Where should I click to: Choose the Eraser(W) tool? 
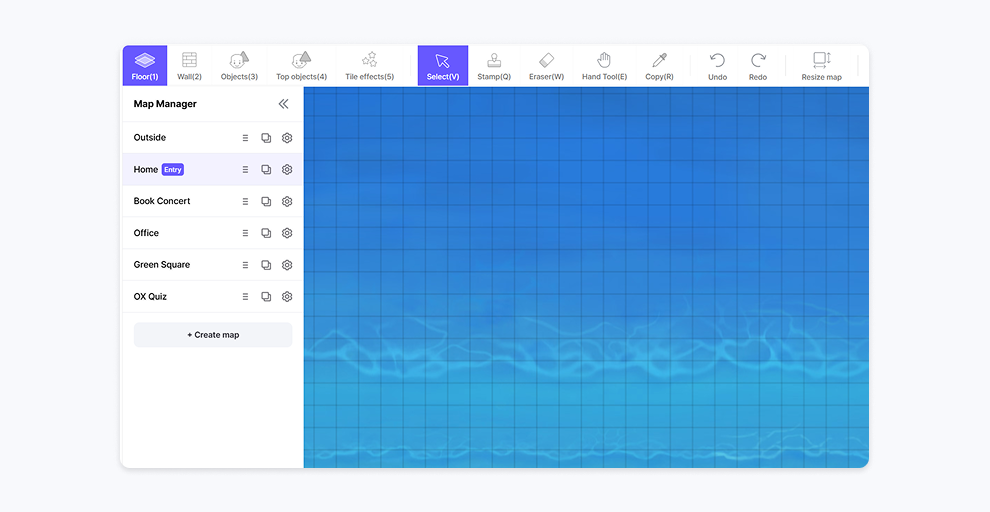(x=546, y=66)
